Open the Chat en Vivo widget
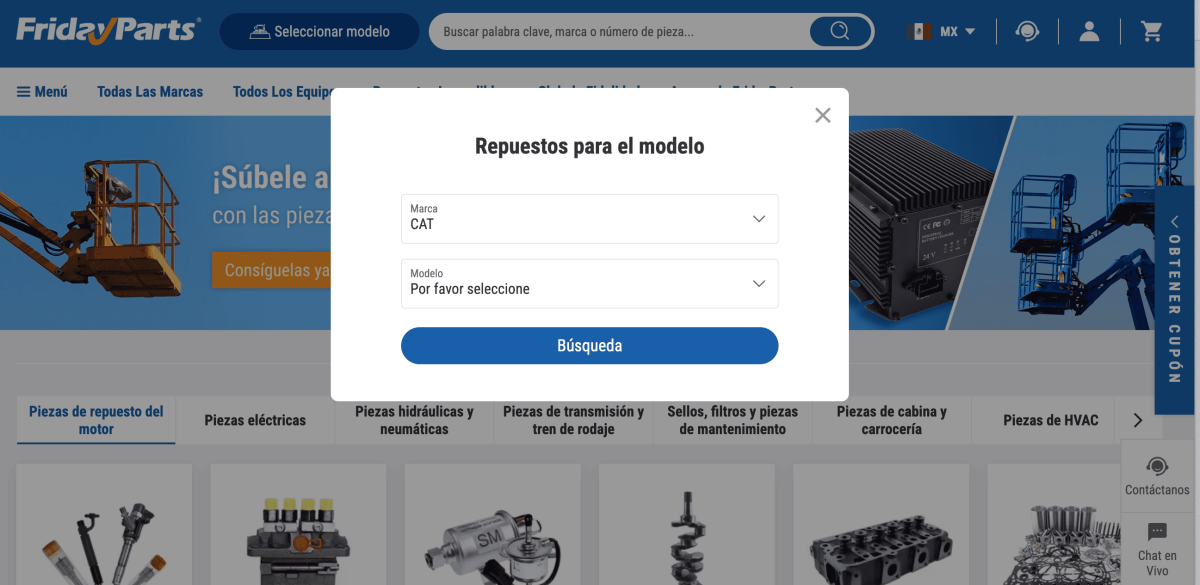This screenshot has height=585, width=1200. point(1157,547)
